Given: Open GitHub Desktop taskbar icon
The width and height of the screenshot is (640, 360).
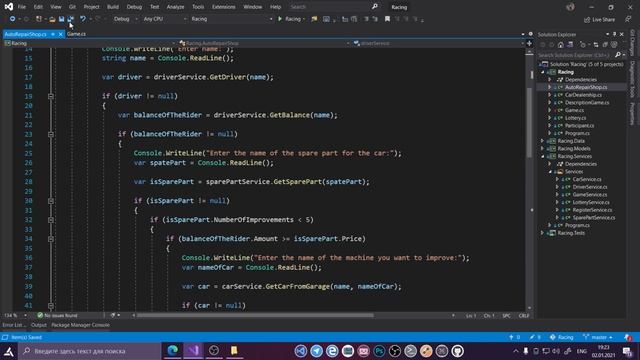Looking at the screenshot, I should 458,351.
